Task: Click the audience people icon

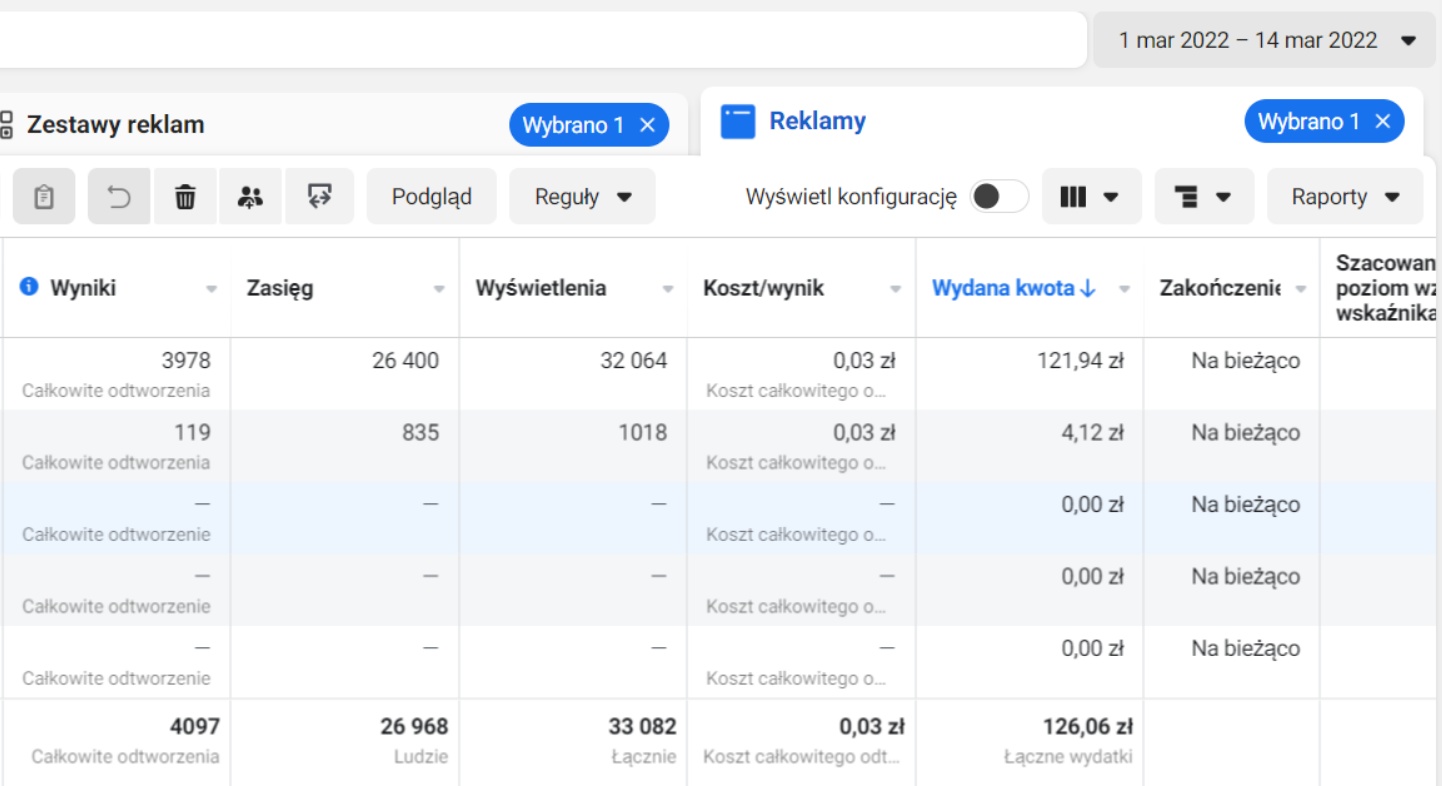Action: click(x=250, y=197)
